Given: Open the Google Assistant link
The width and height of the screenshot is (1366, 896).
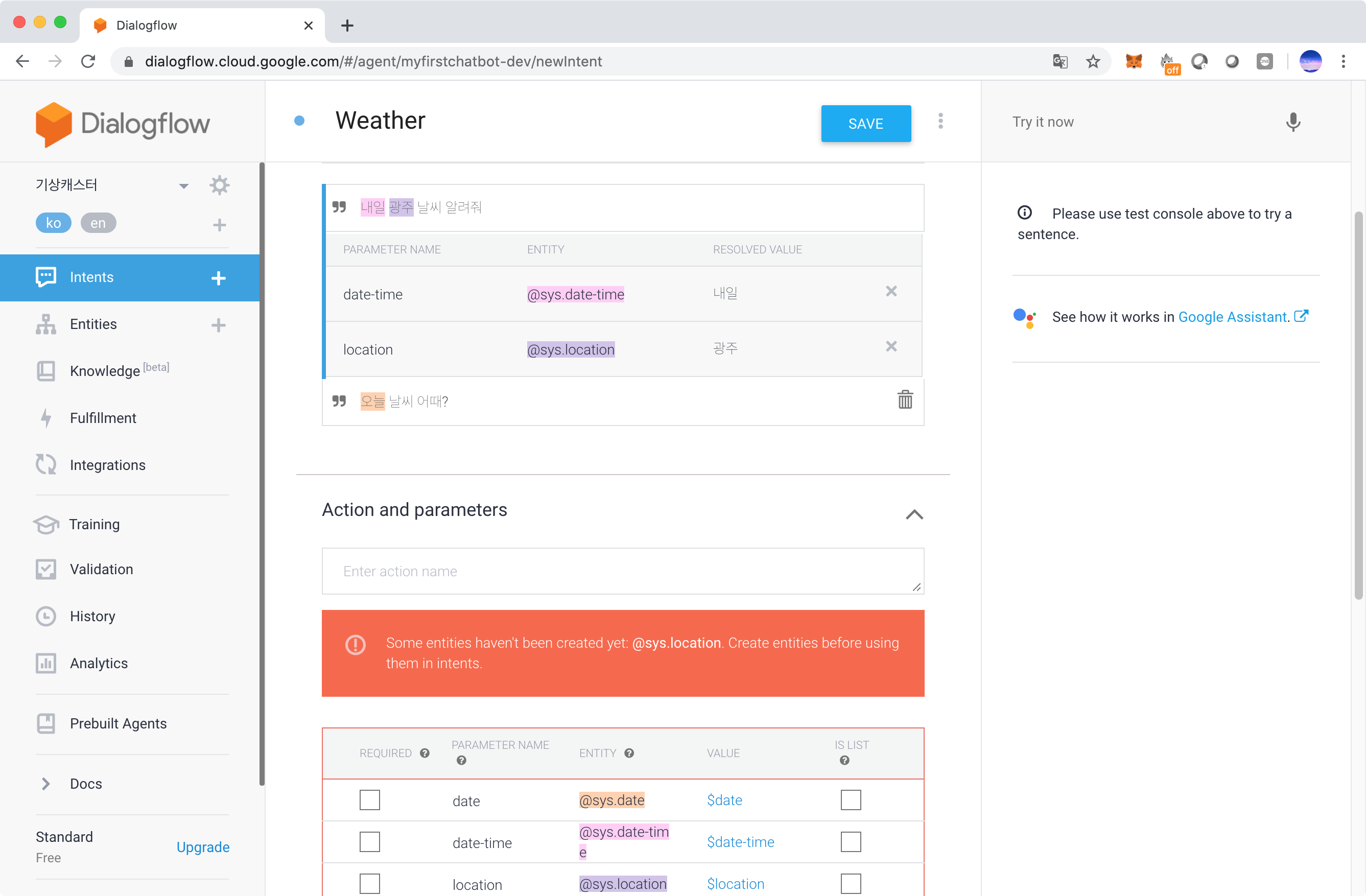Looking at the screenshot, I should click(1233, 317).
